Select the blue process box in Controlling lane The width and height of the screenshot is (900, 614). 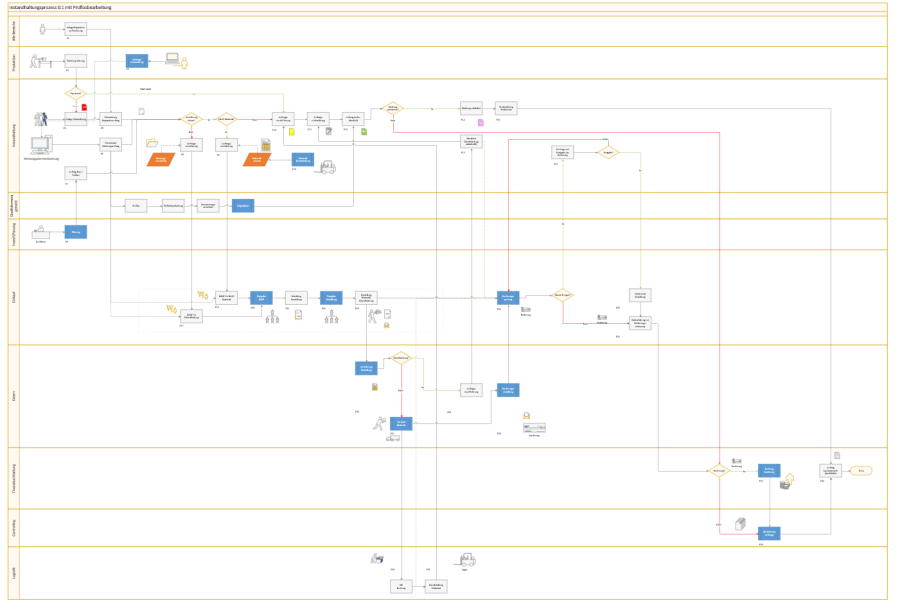click(769, 533)
